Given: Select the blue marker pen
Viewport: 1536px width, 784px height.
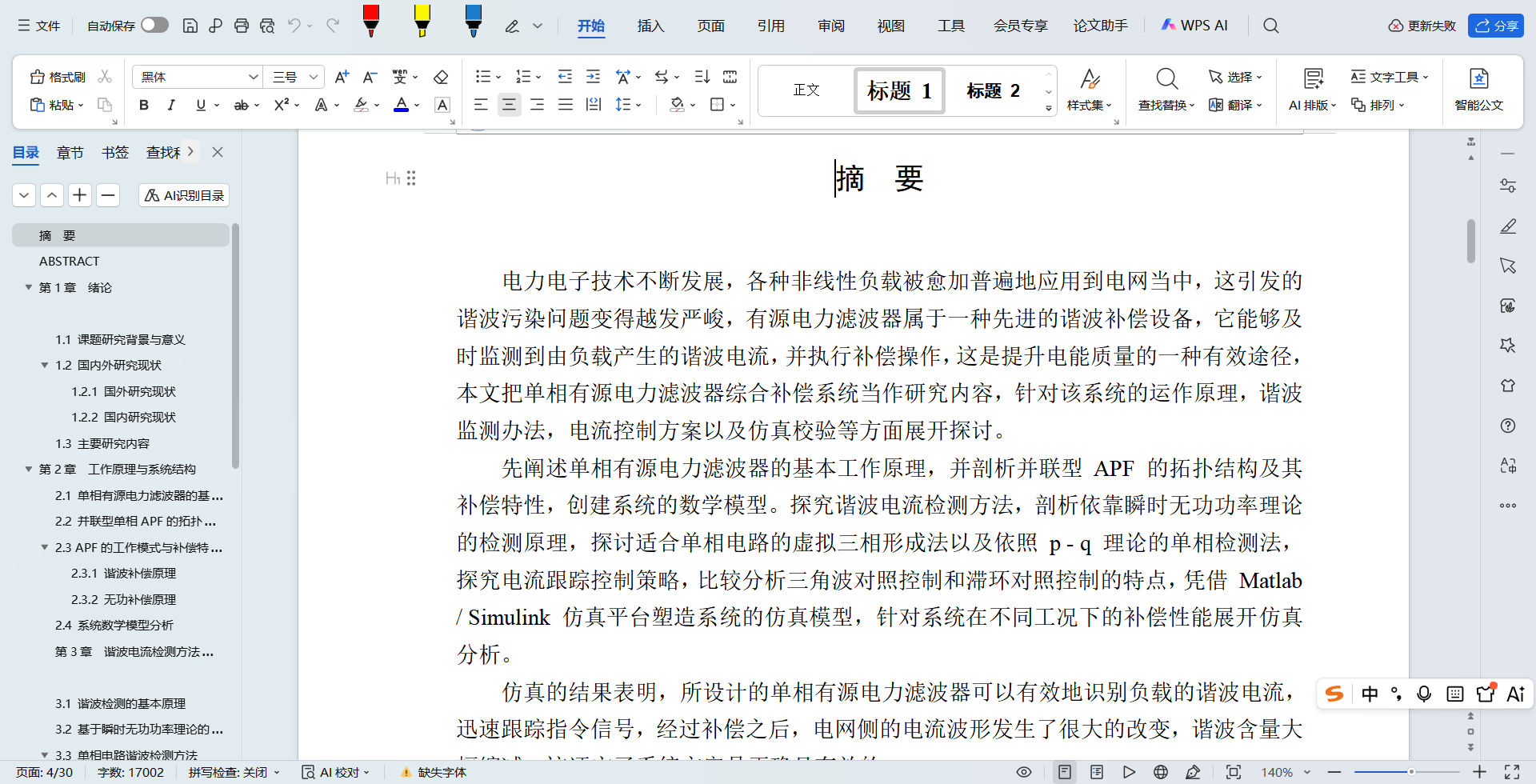Looking at the screenshot, I should point(474,21).
